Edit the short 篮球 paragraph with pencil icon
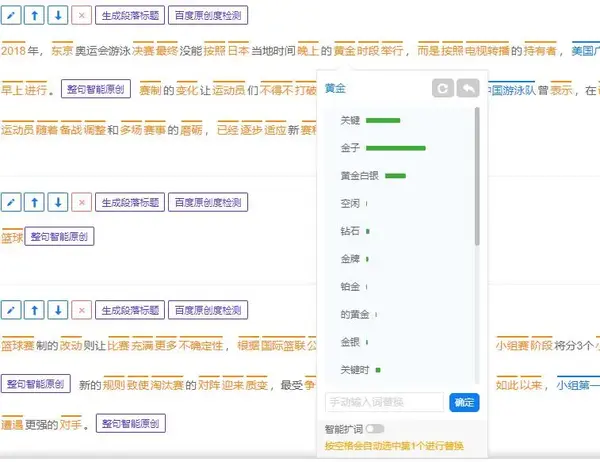The image size is (600, 462). 11,202
